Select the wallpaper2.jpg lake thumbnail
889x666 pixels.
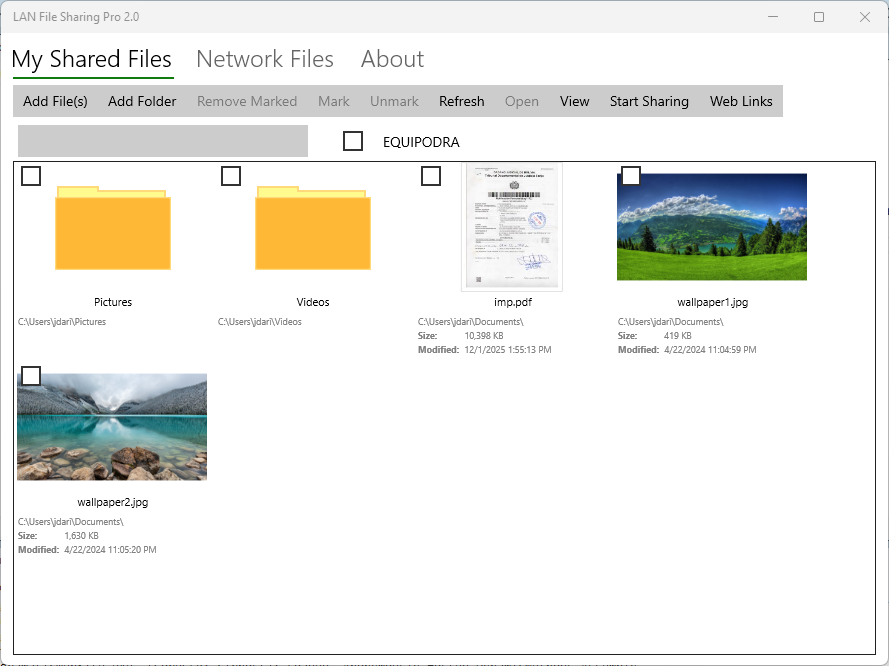pos(112,426)
